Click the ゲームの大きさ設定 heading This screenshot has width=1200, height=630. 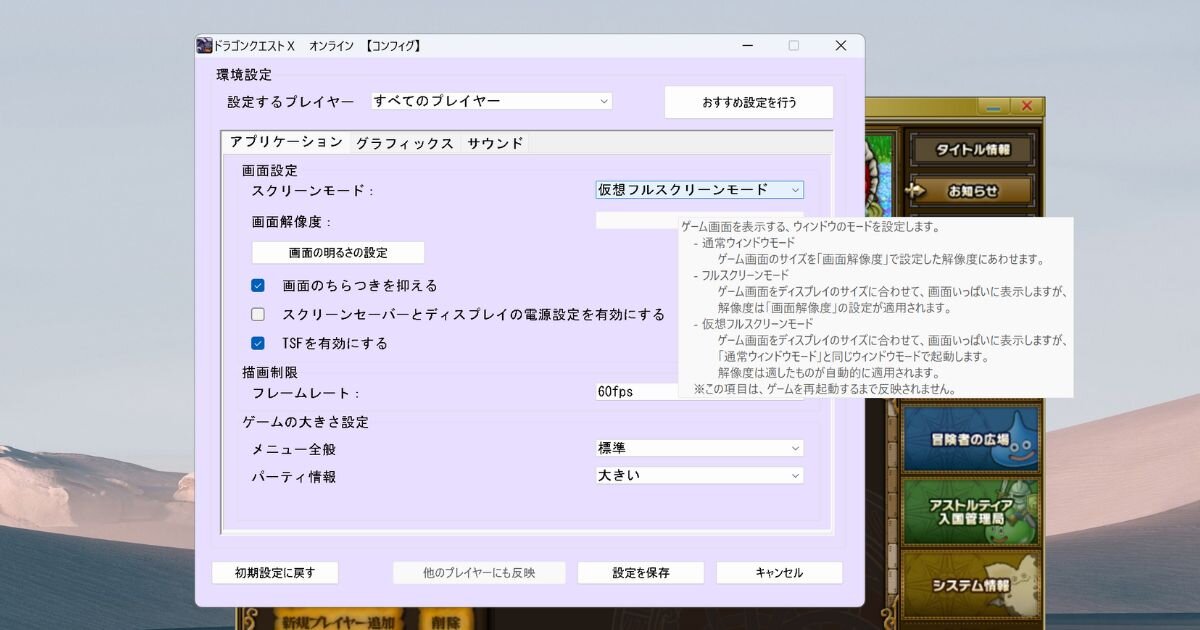tap(305, 422)
